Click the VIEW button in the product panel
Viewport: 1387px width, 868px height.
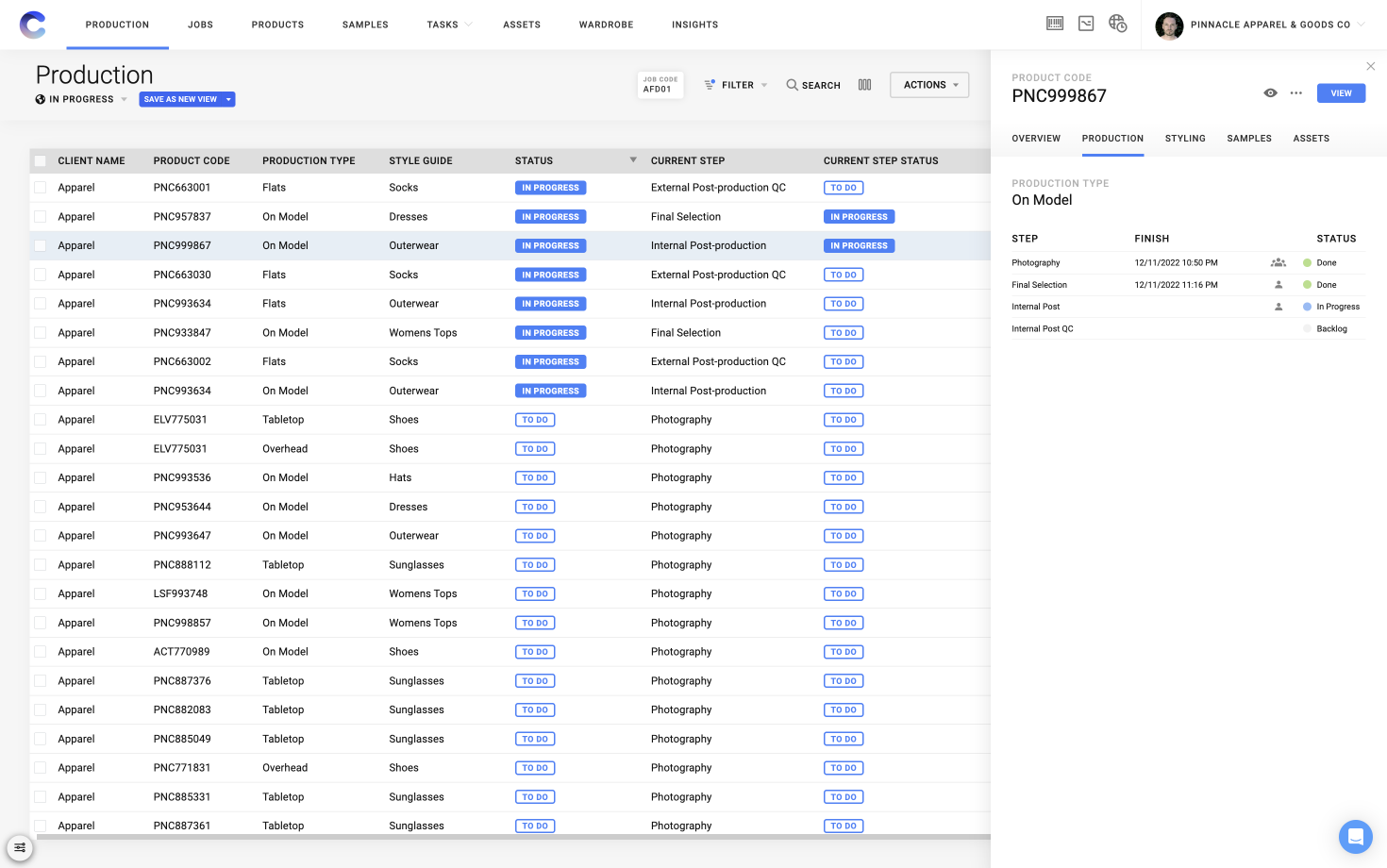(1341, 92)
